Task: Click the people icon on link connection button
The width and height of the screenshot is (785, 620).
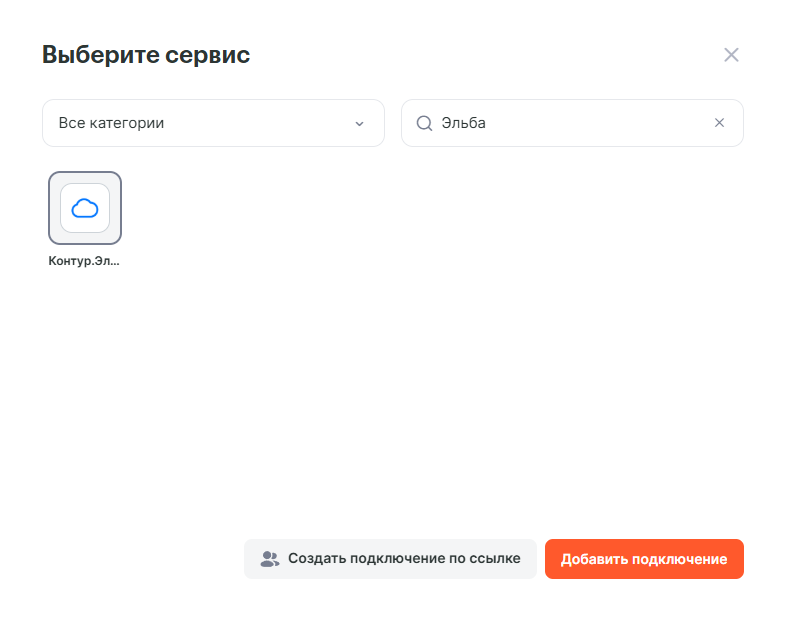Action: (x=269, y=559)
